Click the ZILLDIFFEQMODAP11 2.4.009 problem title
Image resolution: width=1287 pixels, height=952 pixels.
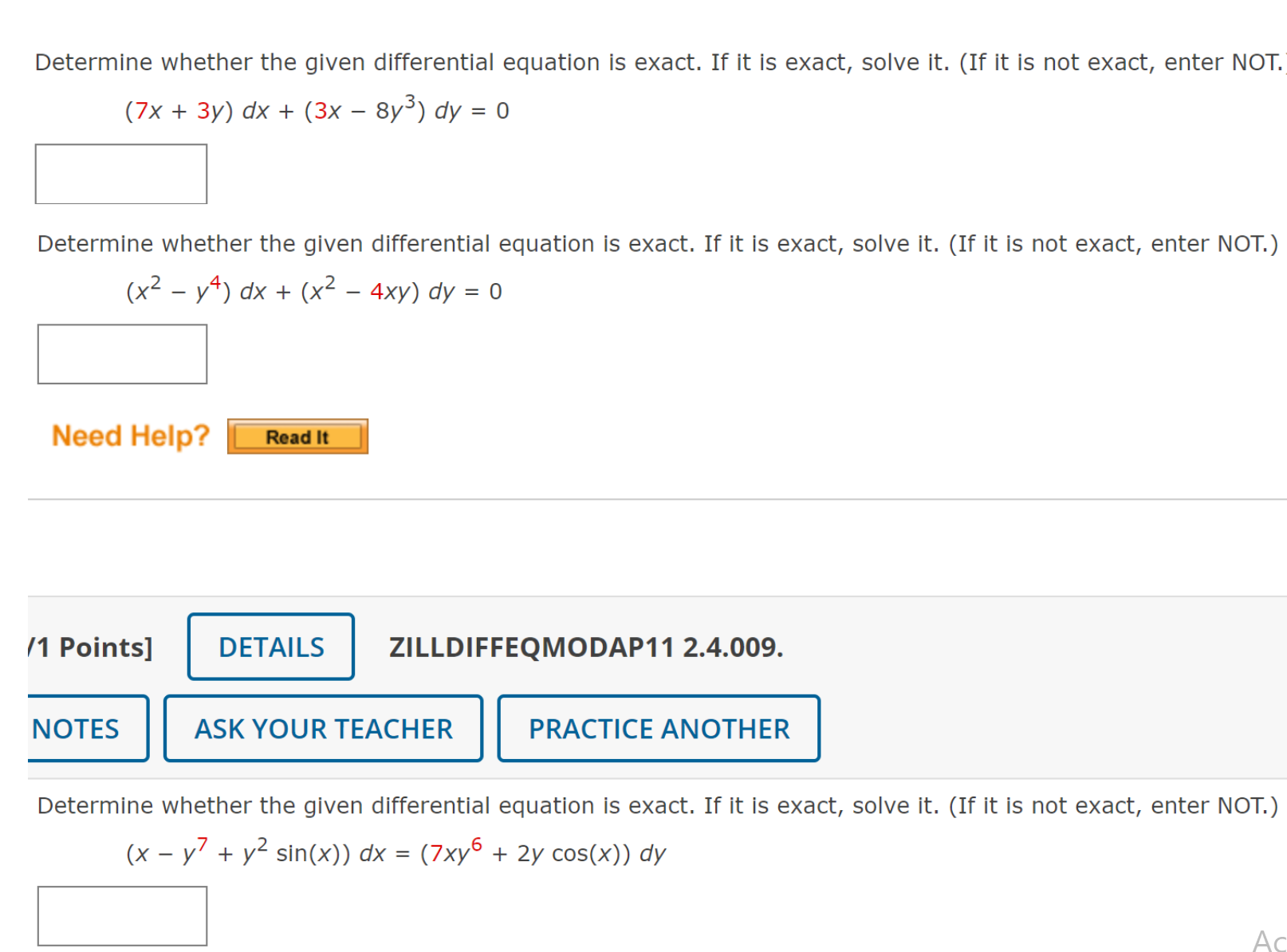(585, 647)
